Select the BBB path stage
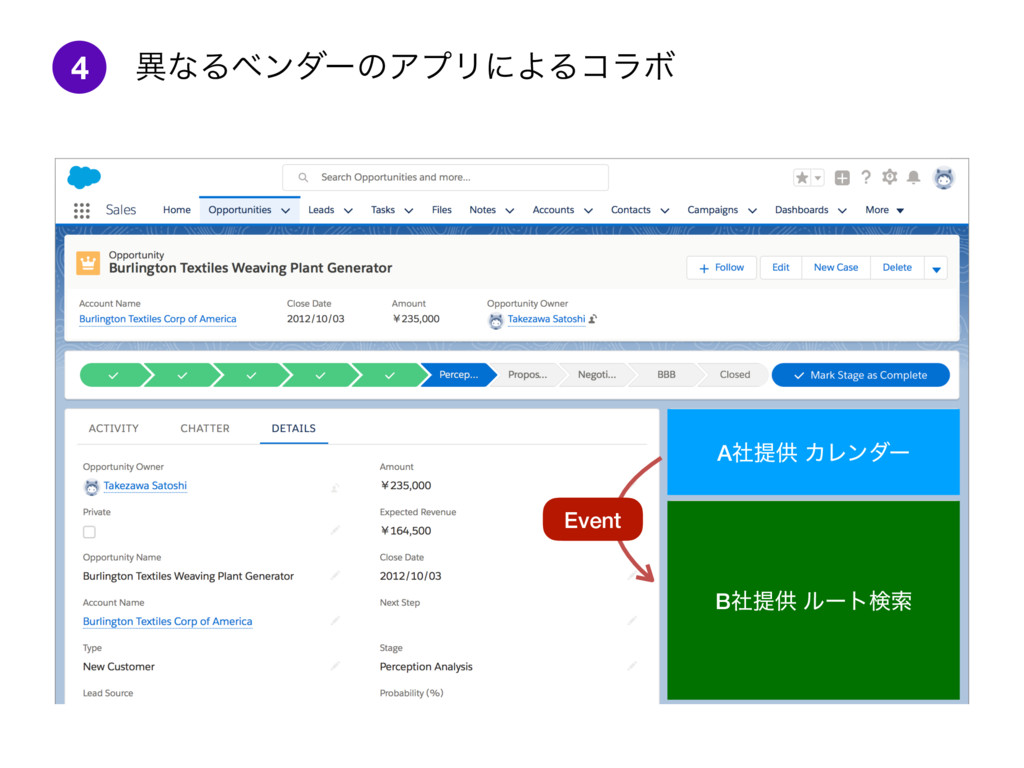The height and width of the screenshot is (768, 1024). 666,375
